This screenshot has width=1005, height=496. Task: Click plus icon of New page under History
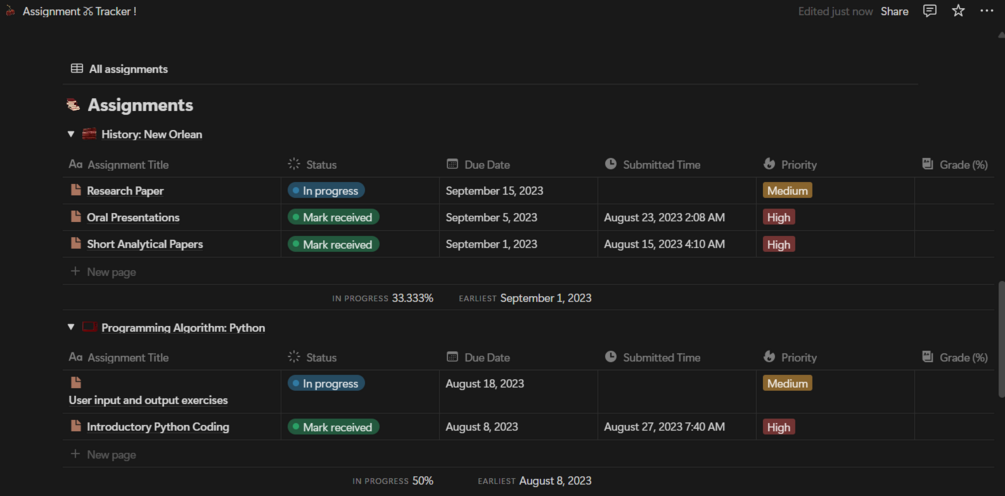[75, 272]
